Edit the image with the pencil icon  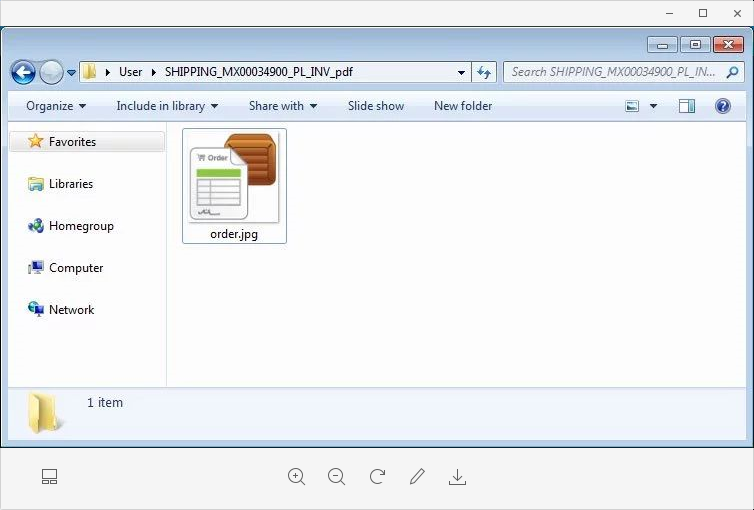click(x=417, y=476)
